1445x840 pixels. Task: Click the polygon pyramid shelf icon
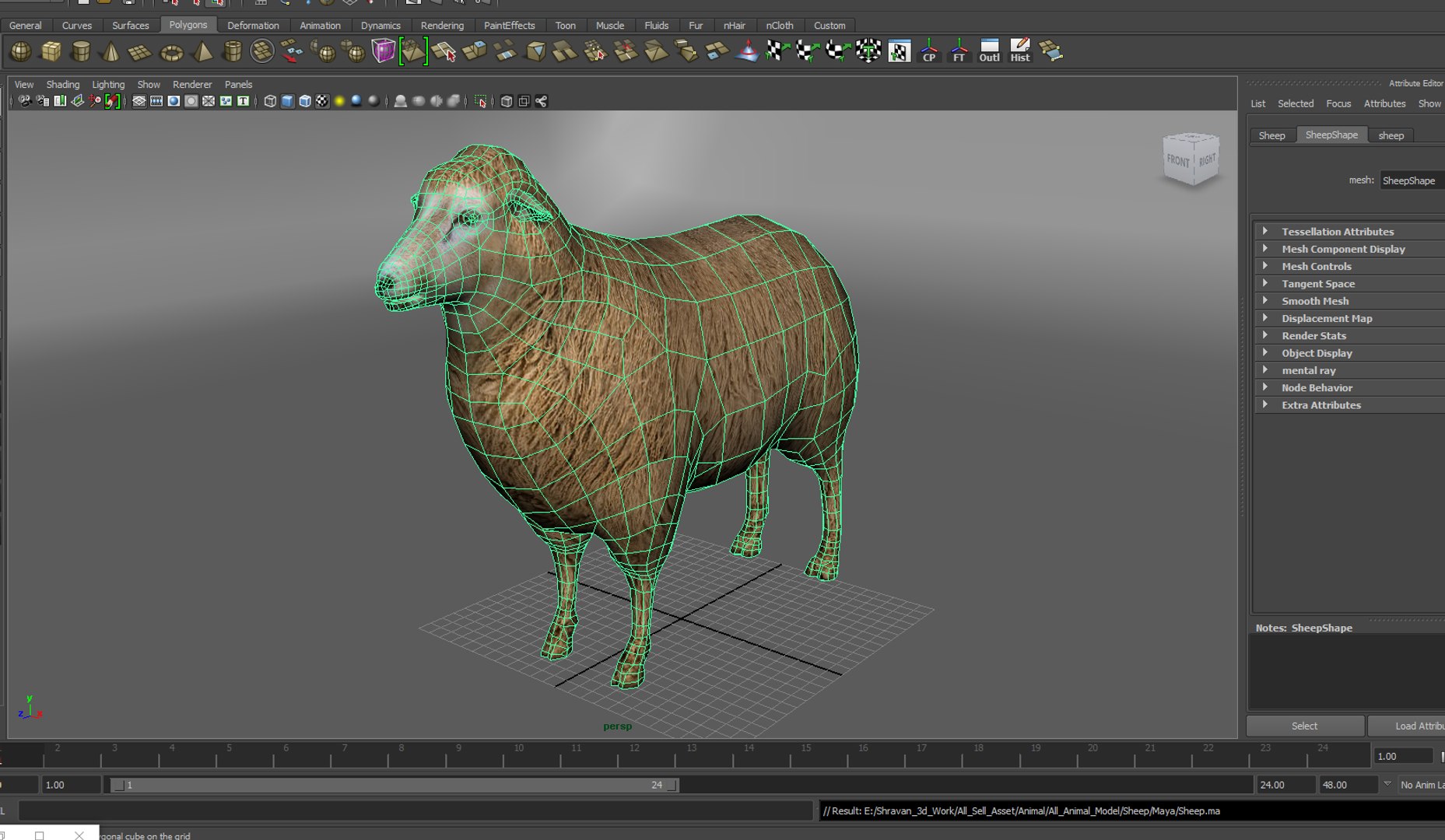pos(202,52)
